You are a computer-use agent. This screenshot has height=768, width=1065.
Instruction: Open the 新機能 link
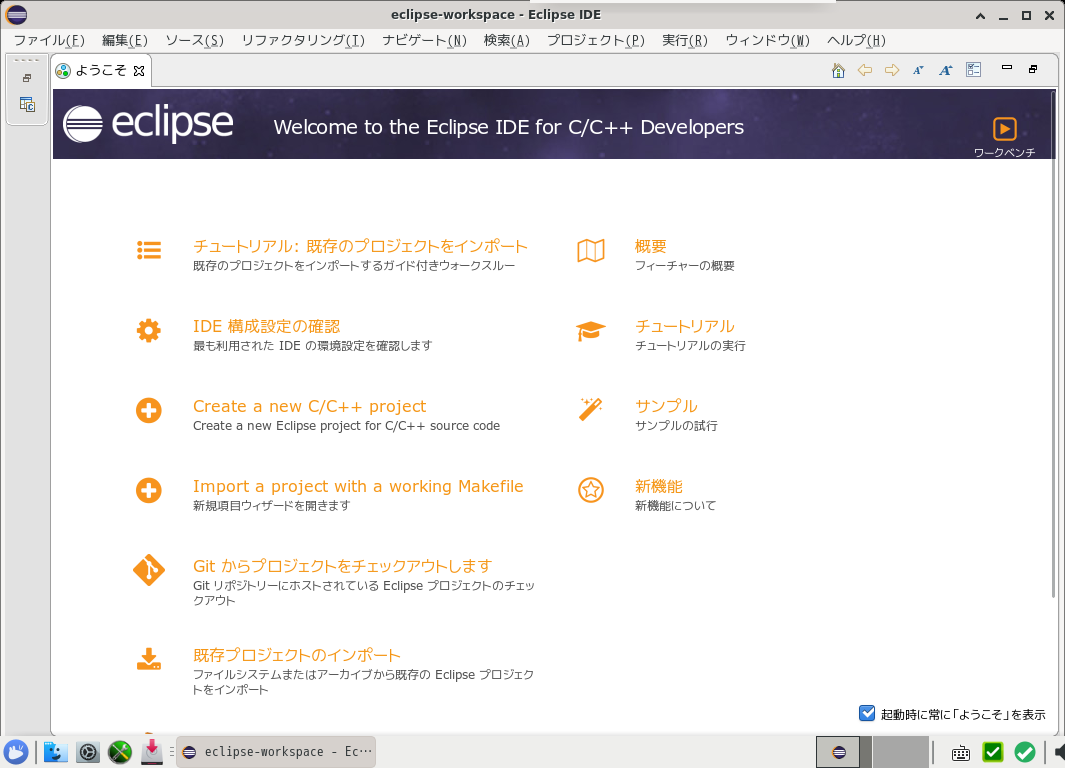point(658,486)
